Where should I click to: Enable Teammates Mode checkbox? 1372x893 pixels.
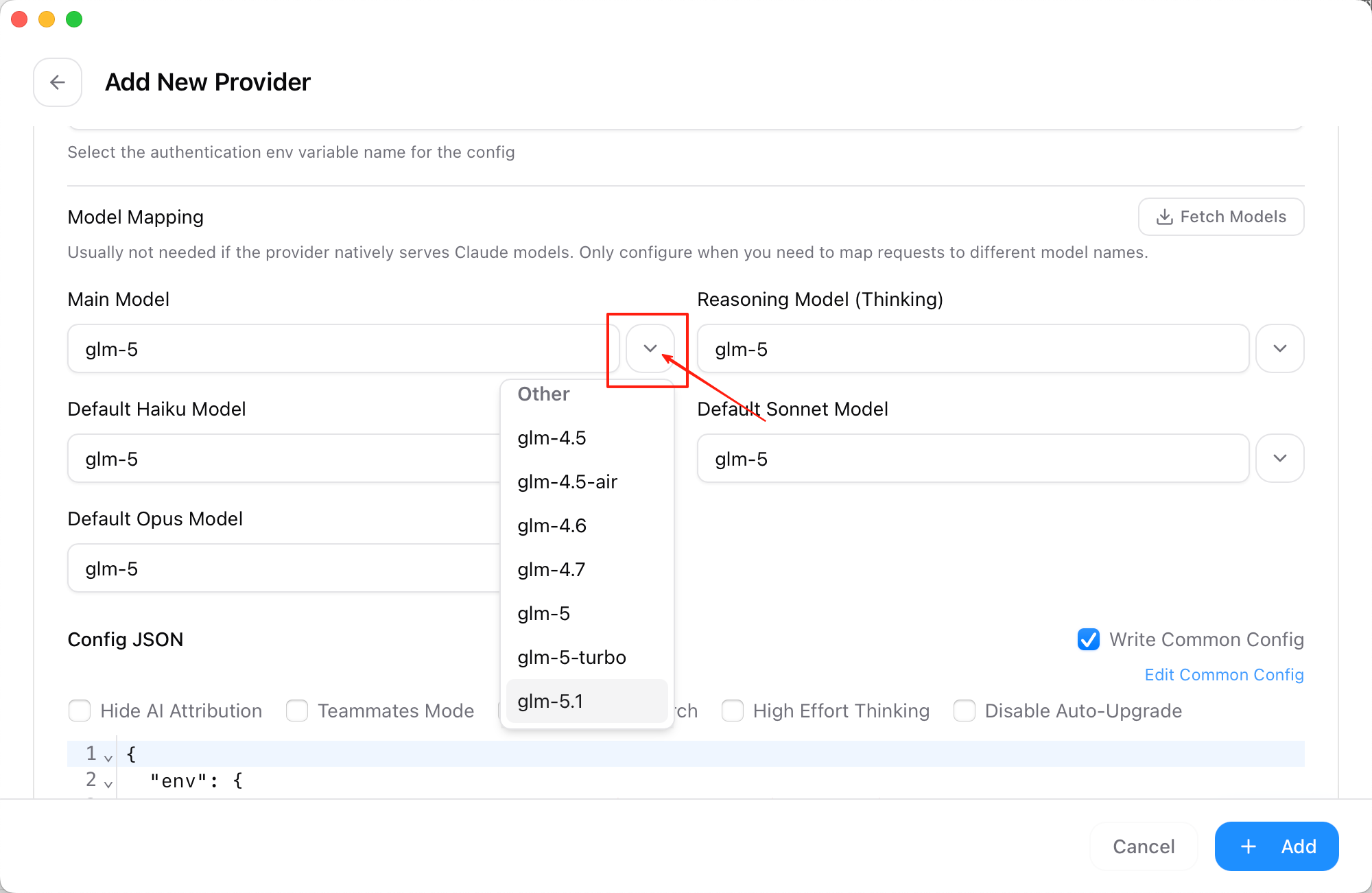pyautogui.click(x=297, y=711)
